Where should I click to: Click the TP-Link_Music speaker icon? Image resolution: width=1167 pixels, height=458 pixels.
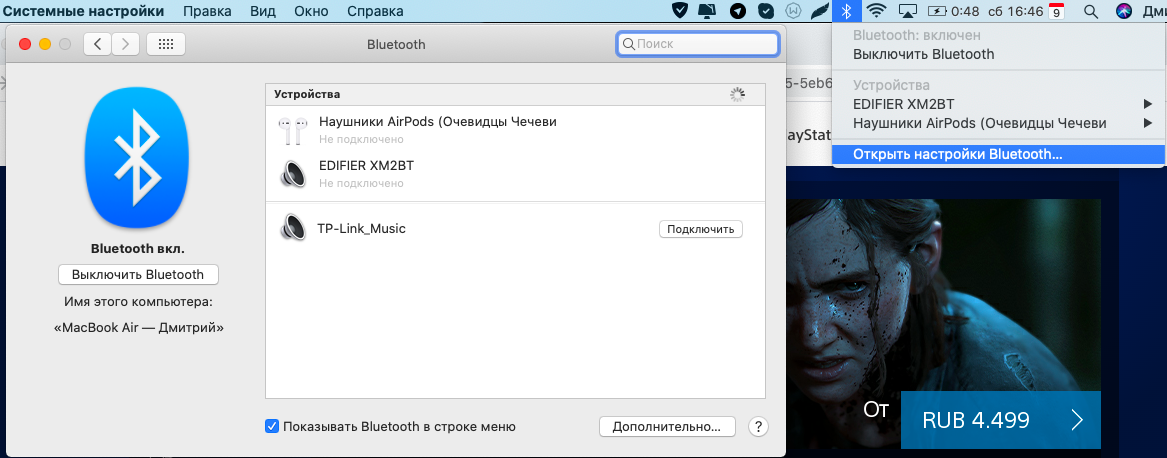coord(292,228)
